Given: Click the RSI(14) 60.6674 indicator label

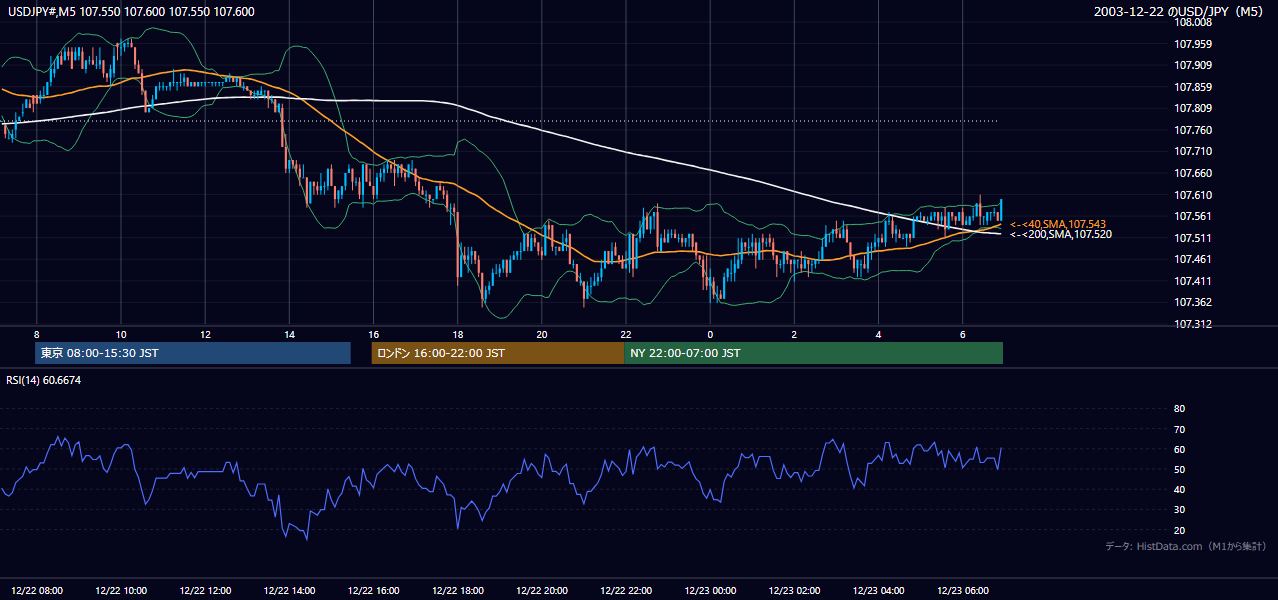Looking at the screenshot, I should (44, 380).
